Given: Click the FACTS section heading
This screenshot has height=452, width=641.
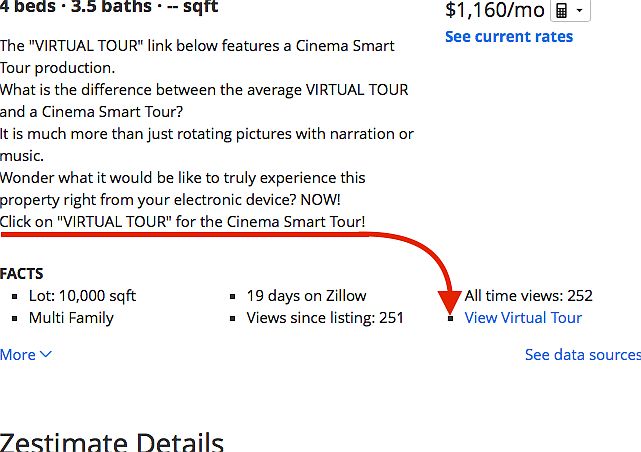Looking at the screenshot, I should click(22, 274).
